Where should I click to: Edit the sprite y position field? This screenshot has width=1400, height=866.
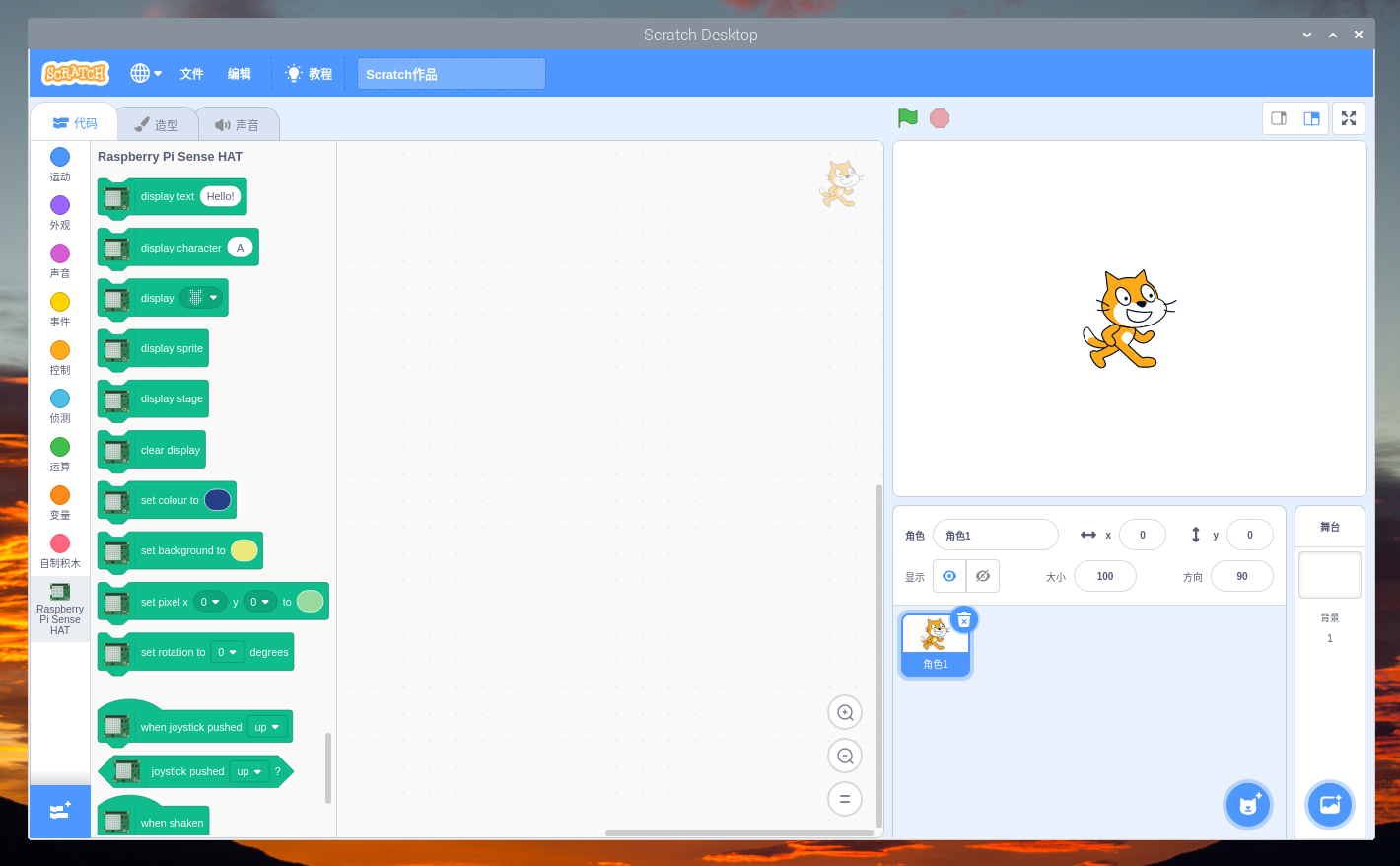pos(1250,535)
